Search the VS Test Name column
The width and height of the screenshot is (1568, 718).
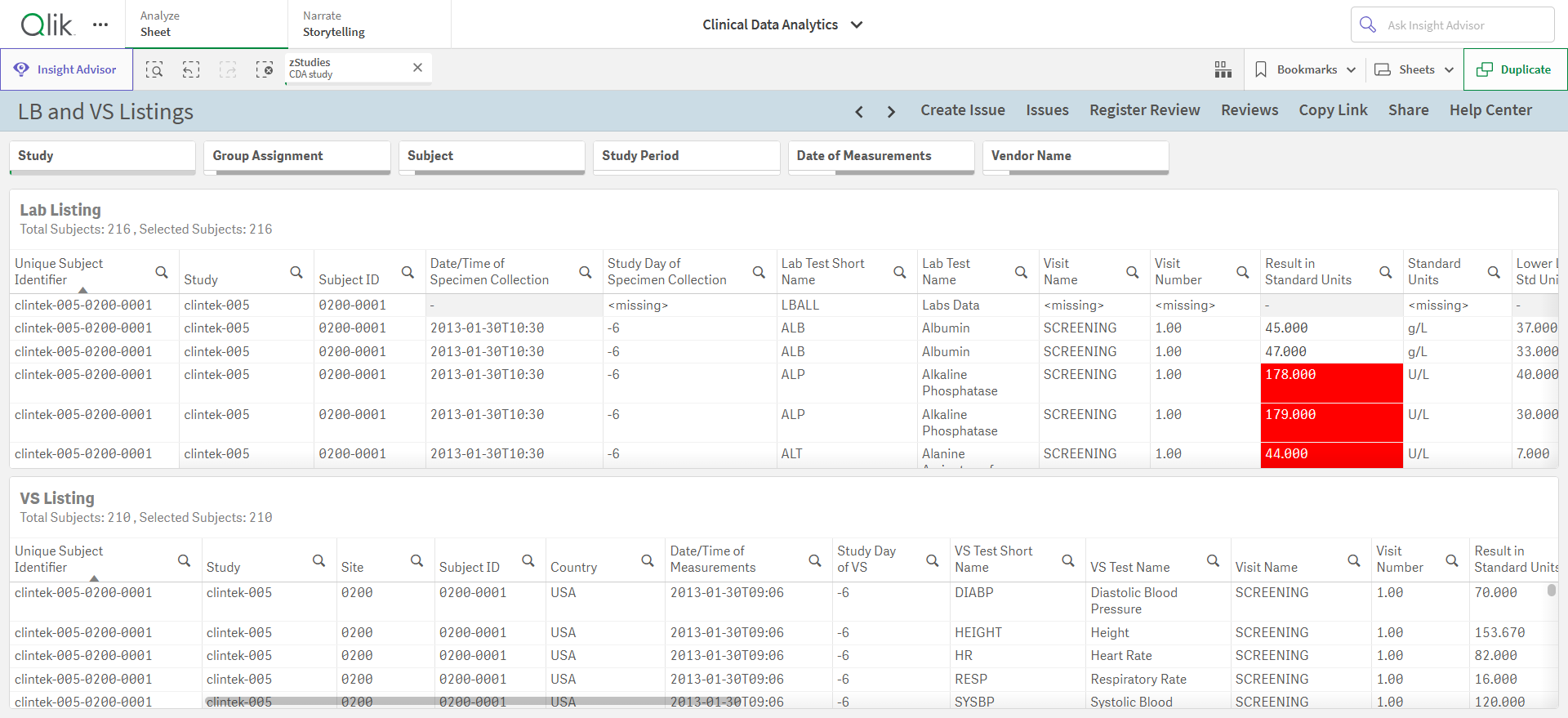[x=1214, y=560]
